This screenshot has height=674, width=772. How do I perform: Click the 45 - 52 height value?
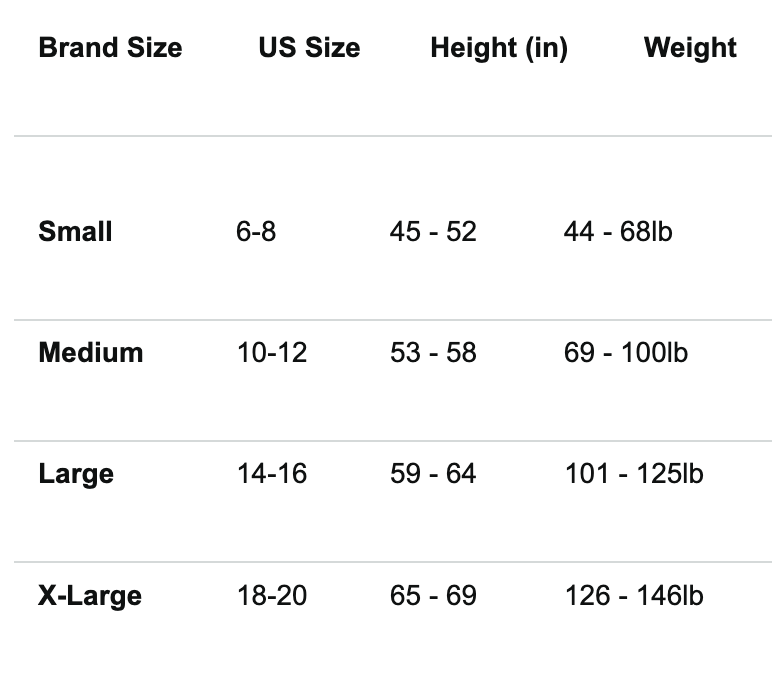(433, 231)
